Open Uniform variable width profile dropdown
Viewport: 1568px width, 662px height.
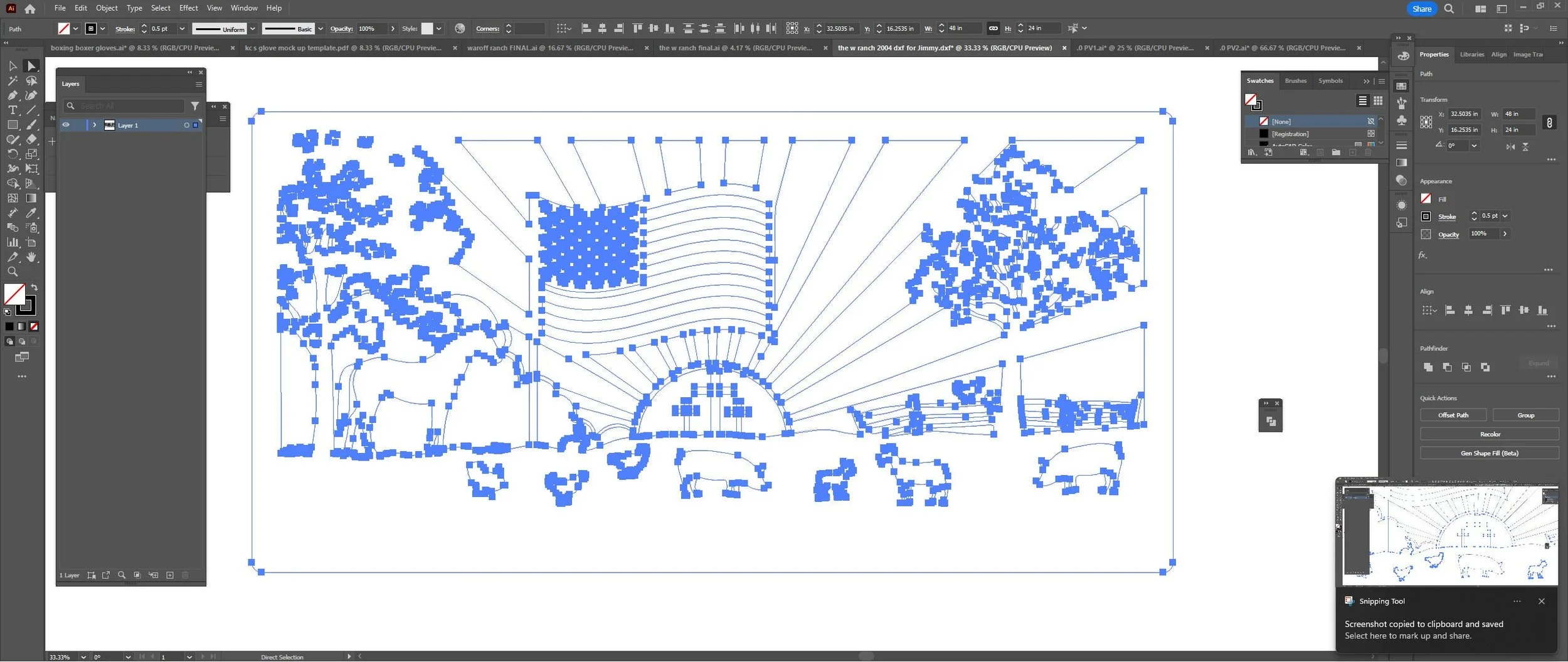pos(252,28)
